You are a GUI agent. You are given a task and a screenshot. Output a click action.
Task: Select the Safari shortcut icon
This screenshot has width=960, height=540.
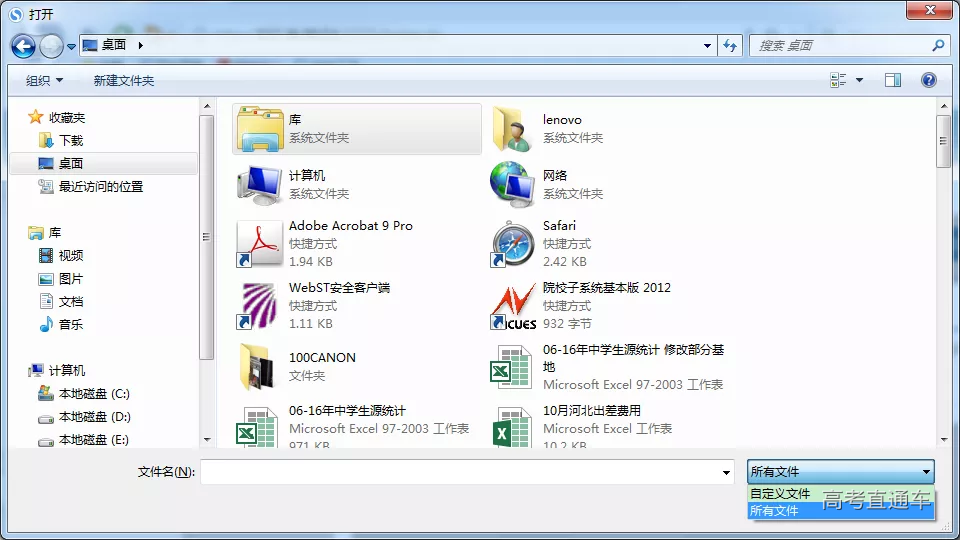pos(513,244)
